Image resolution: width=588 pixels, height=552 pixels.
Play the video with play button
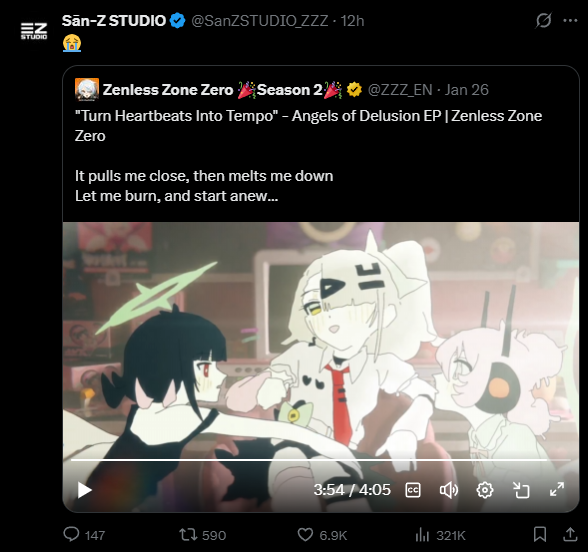[84, 490]
